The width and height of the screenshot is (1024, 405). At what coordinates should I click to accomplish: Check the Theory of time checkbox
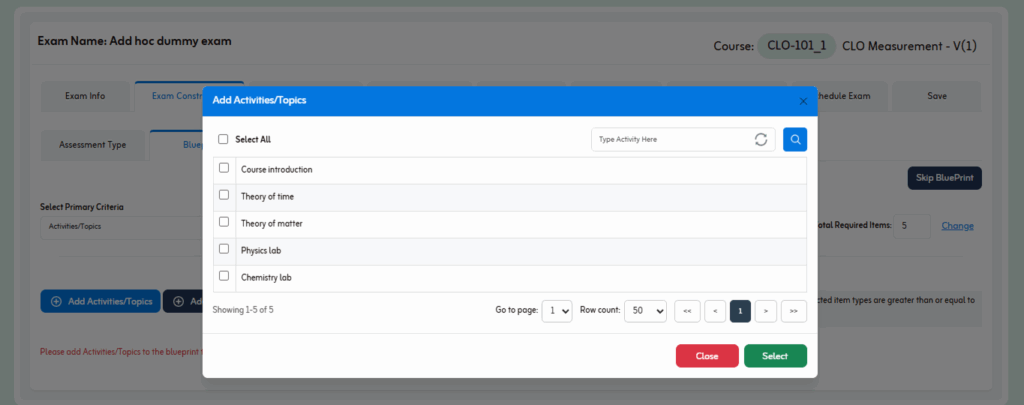click(x=224, y=195)
